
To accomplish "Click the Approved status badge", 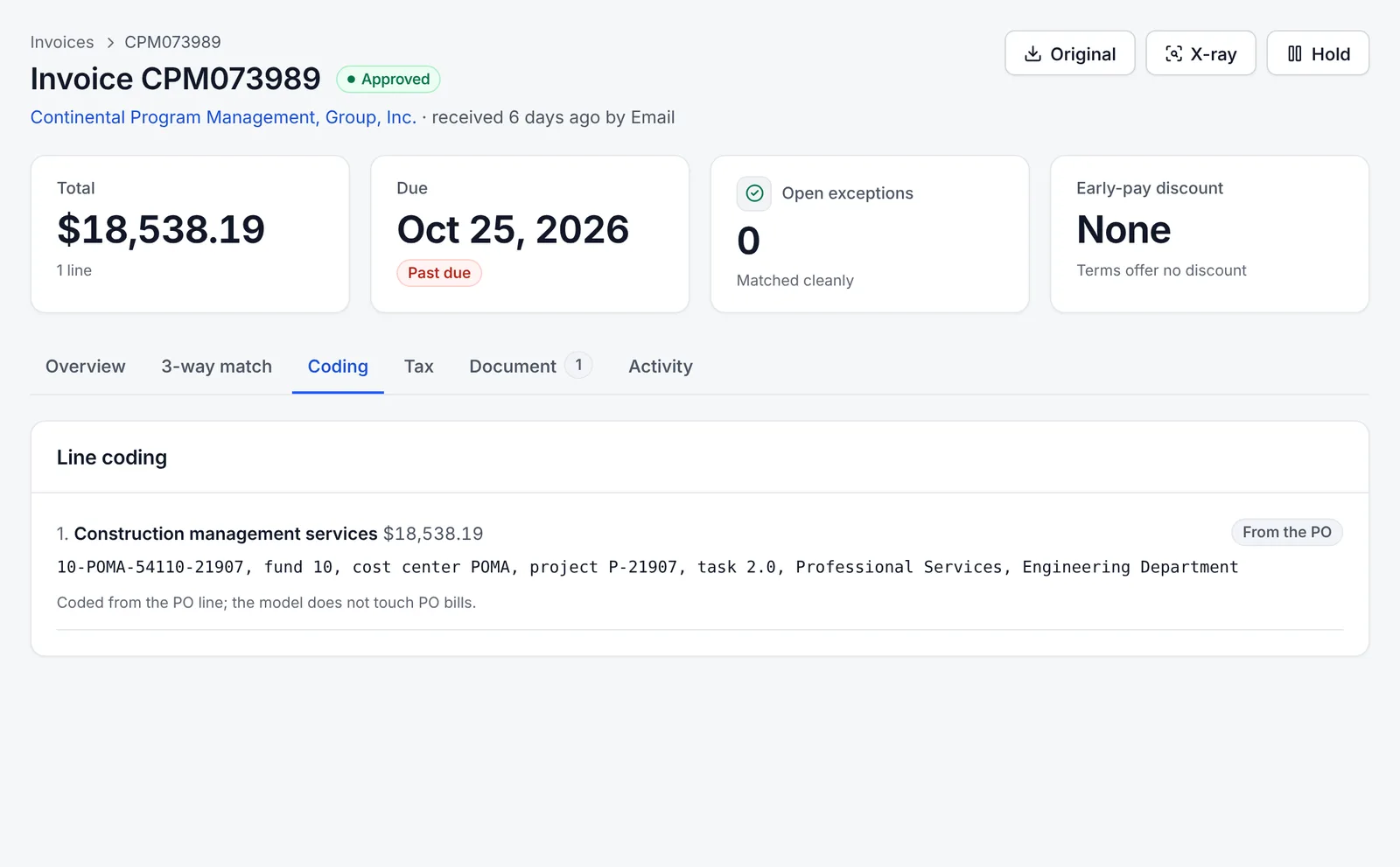I will click(388, 80).
